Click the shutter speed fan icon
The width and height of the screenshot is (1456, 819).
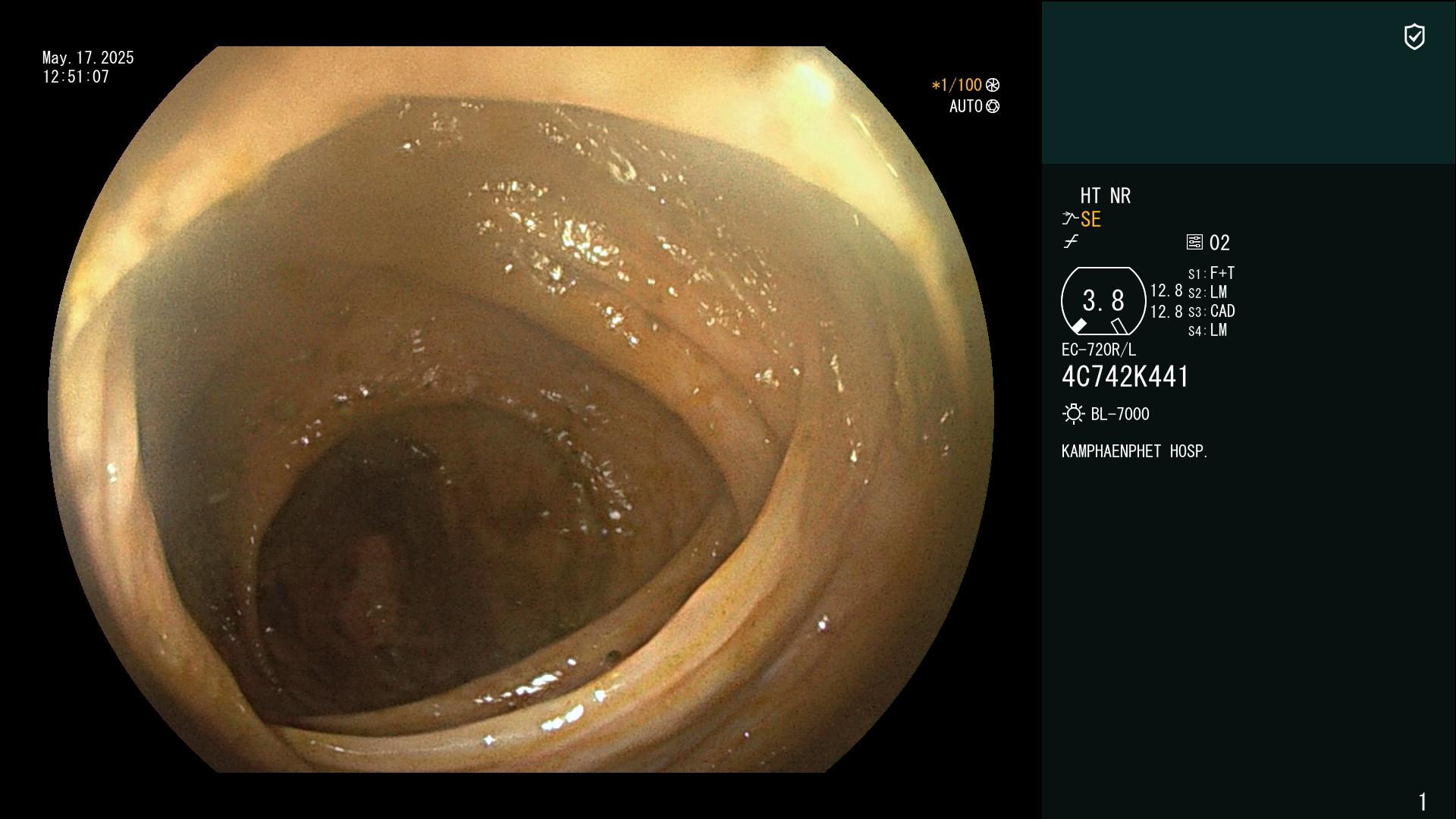click(993, 85)
